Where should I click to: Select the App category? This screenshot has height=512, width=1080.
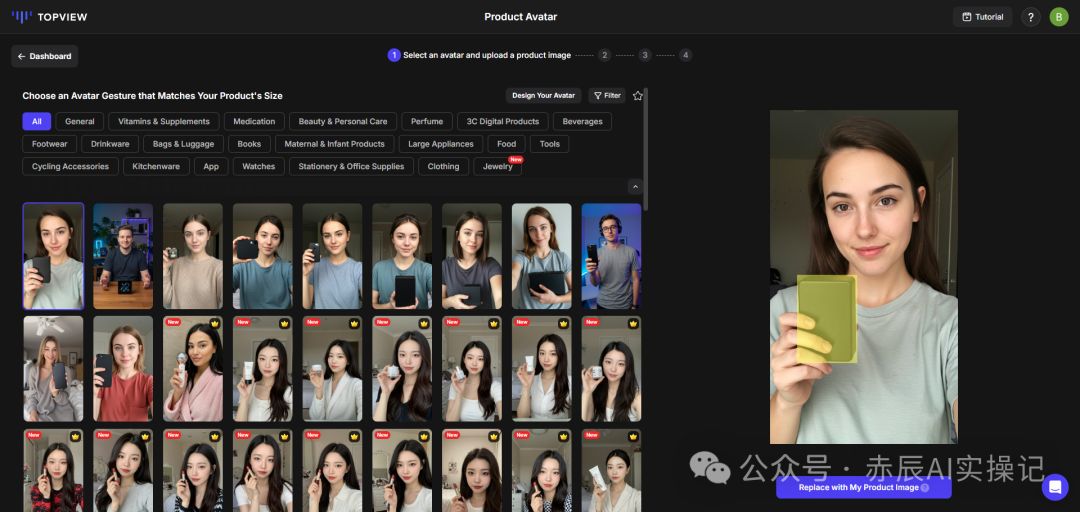[211, 166]
